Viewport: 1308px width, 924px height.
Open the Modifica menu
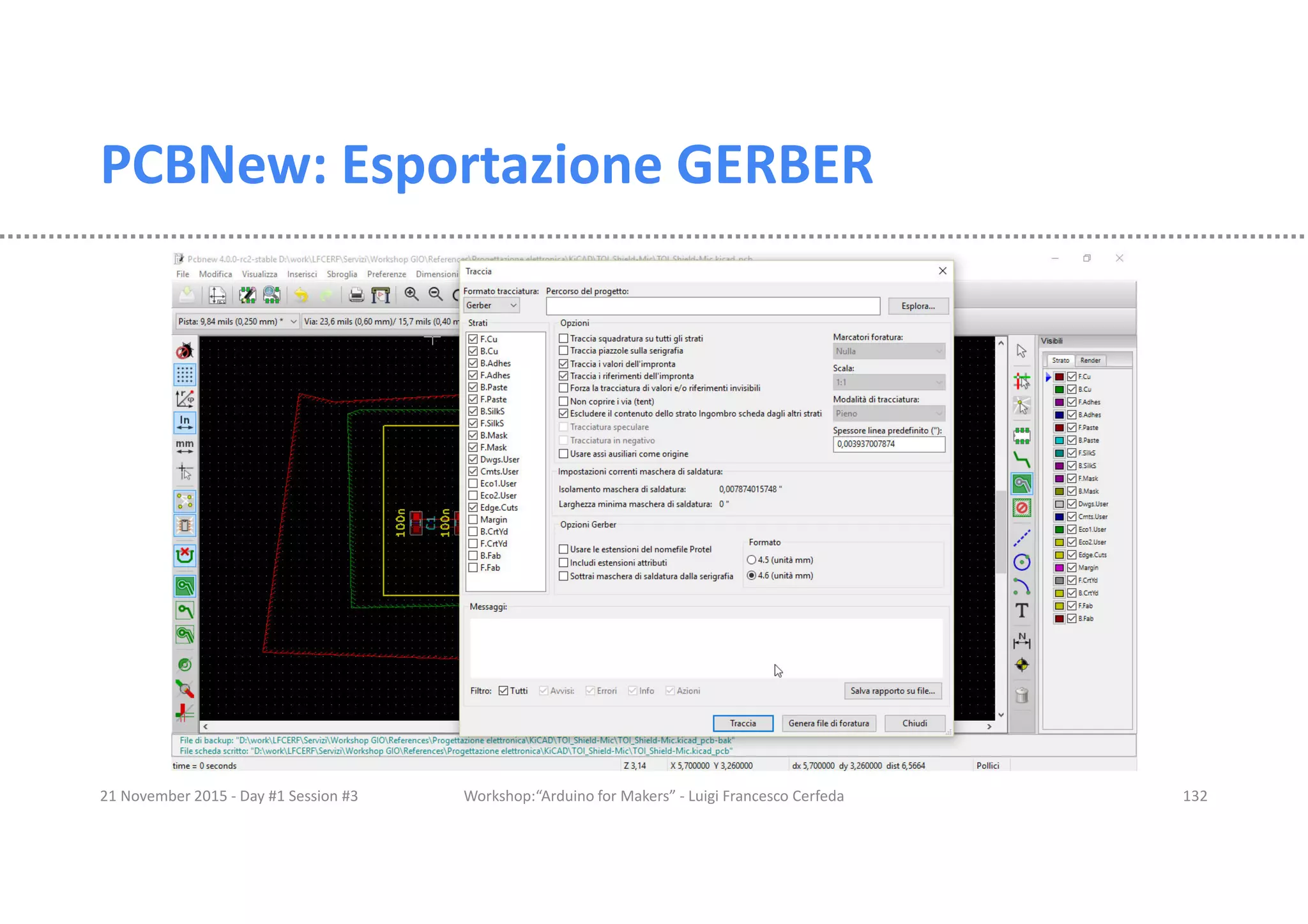pos(215,274)
